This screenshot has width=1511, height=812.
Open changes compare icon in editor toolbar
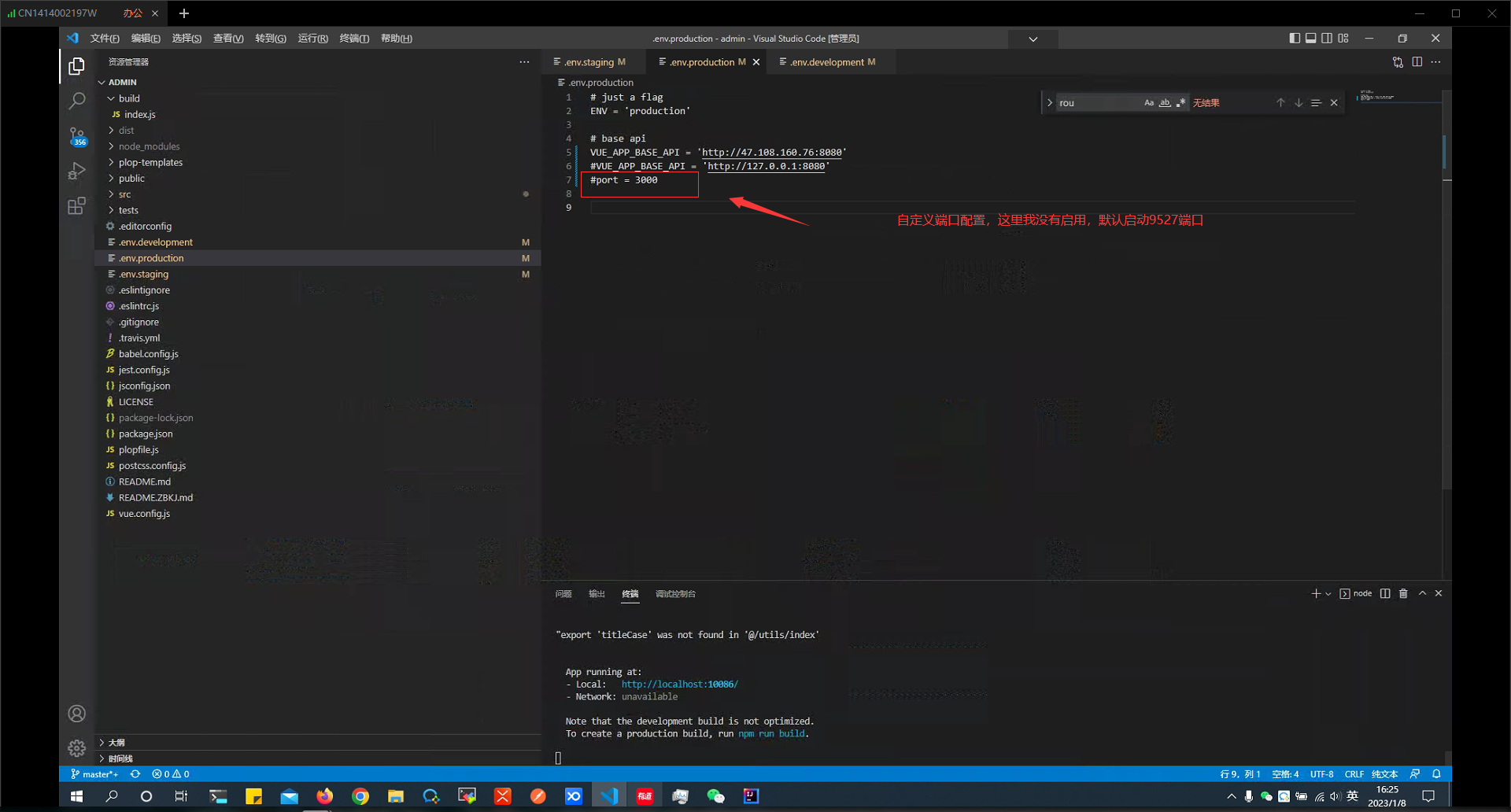pos(1398,62)
